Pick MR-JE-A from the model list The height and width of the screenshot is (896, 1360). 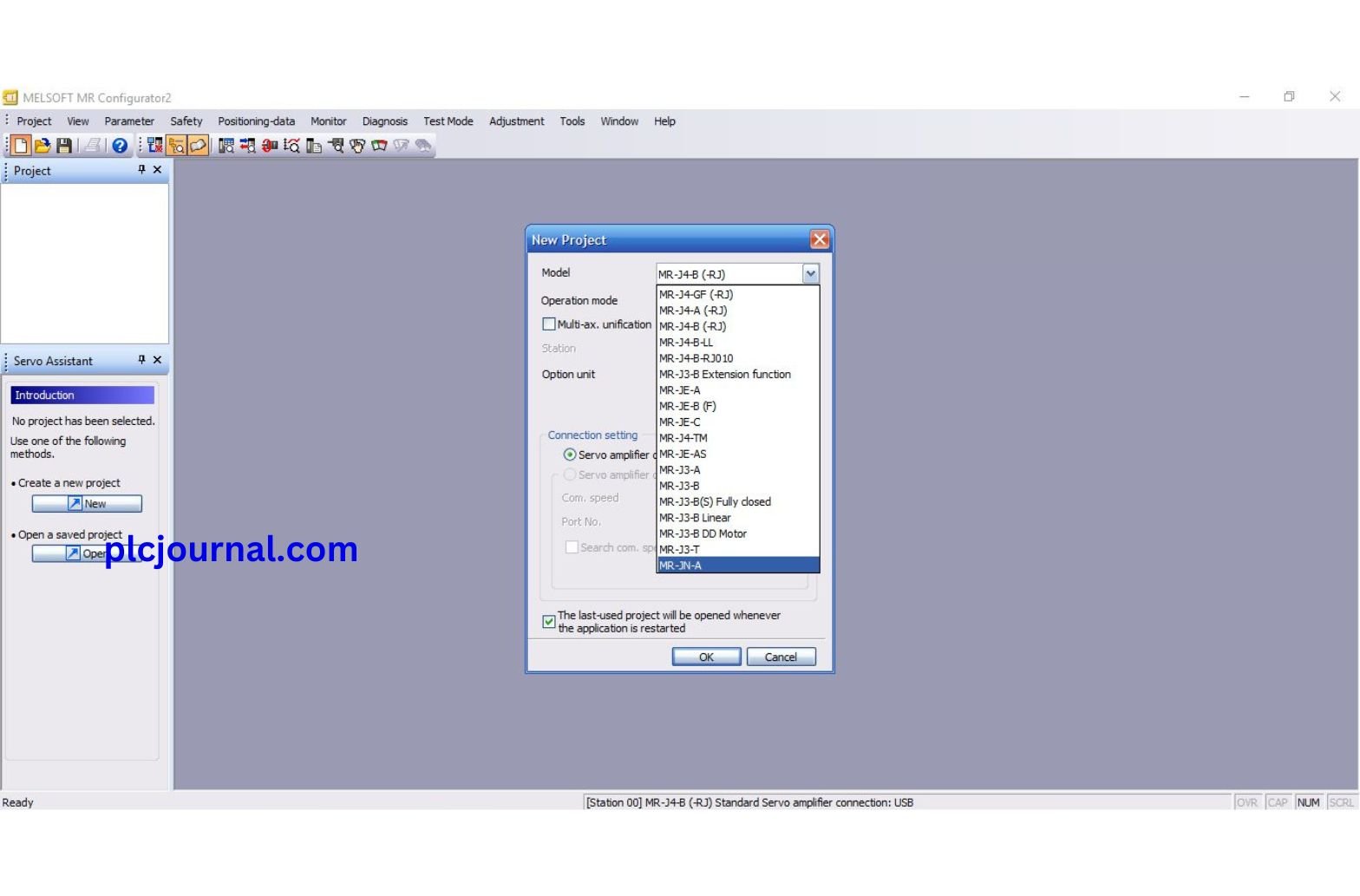(x=738, y=390)
